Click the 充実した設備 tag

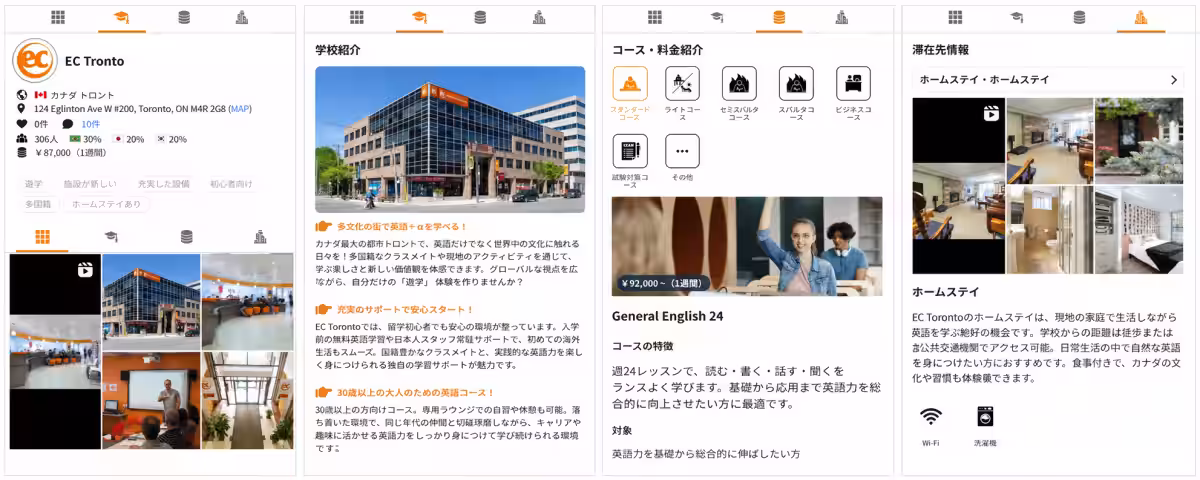[164, 184]
